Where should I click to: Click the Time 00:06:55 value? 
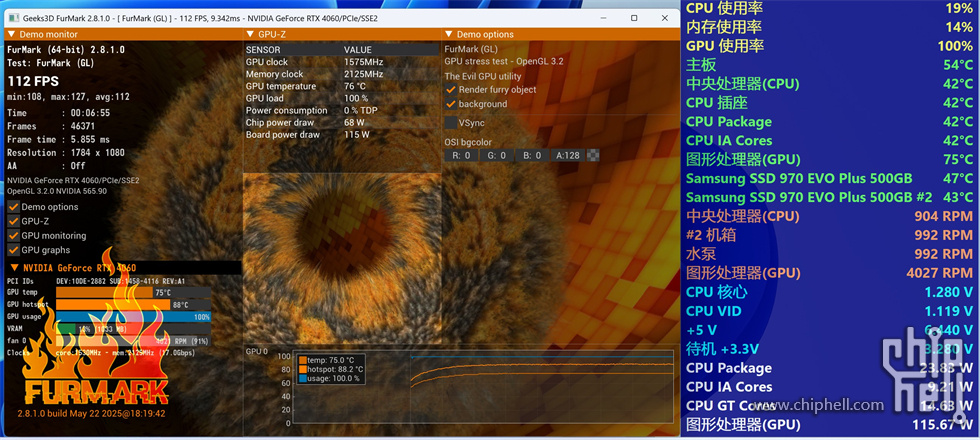point(90,113)
